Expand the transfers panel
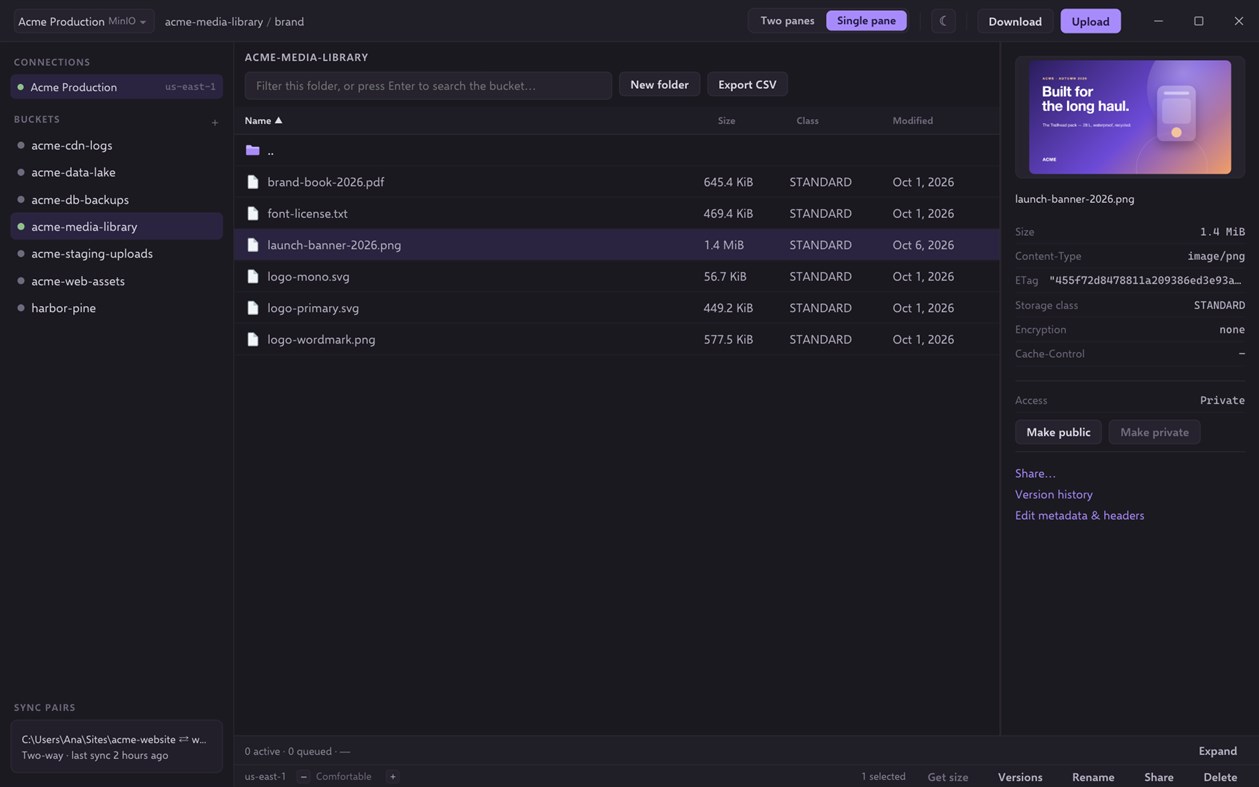The image size is (1259, 787). pyautogui.click(x=1217, y=751)
